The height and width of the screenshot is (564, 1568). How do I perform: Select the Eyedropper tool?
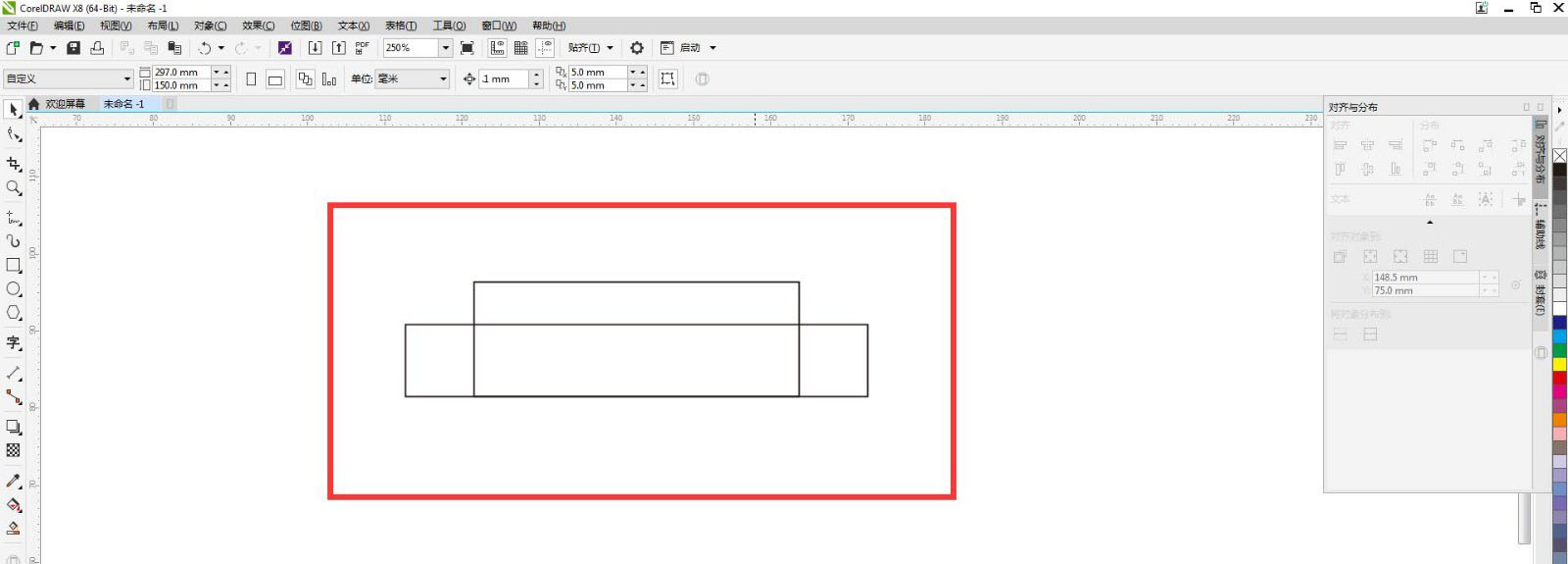[x=14, y=481]
